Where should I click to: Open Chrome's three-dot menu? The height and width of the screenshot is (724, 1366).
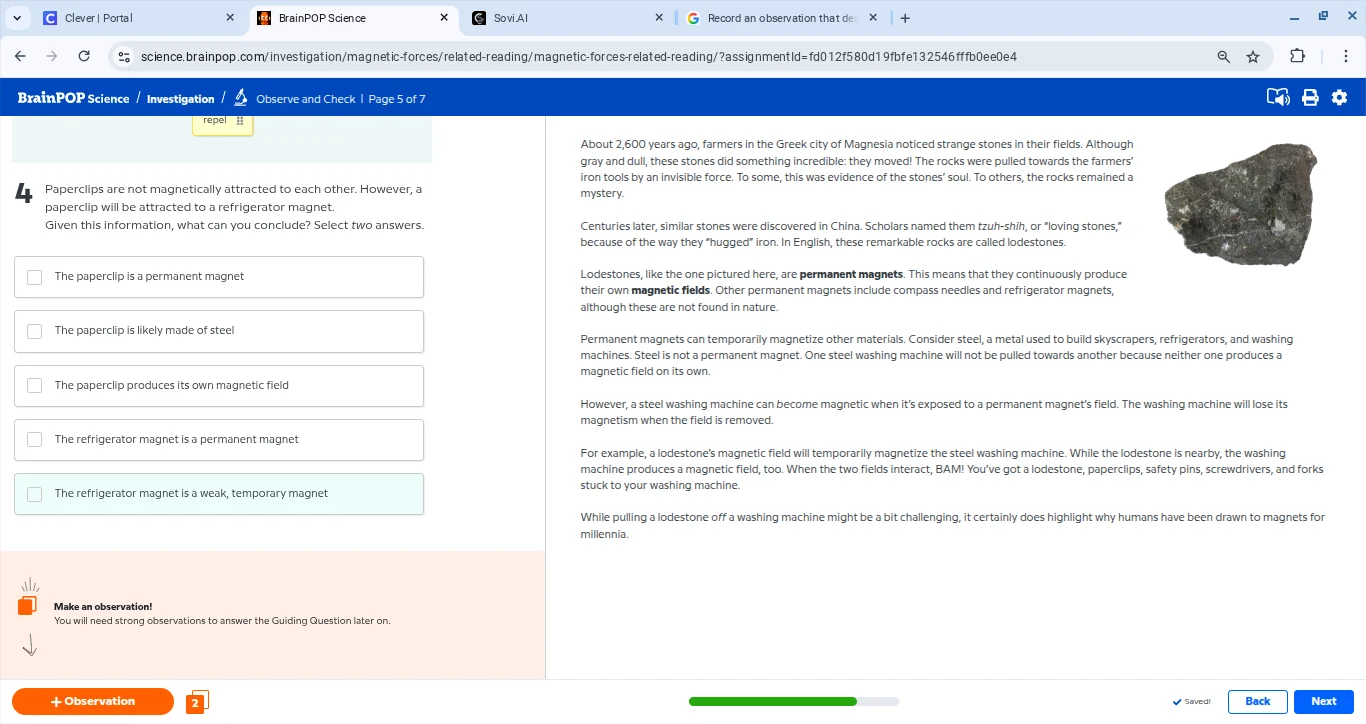click(1347, 57)
